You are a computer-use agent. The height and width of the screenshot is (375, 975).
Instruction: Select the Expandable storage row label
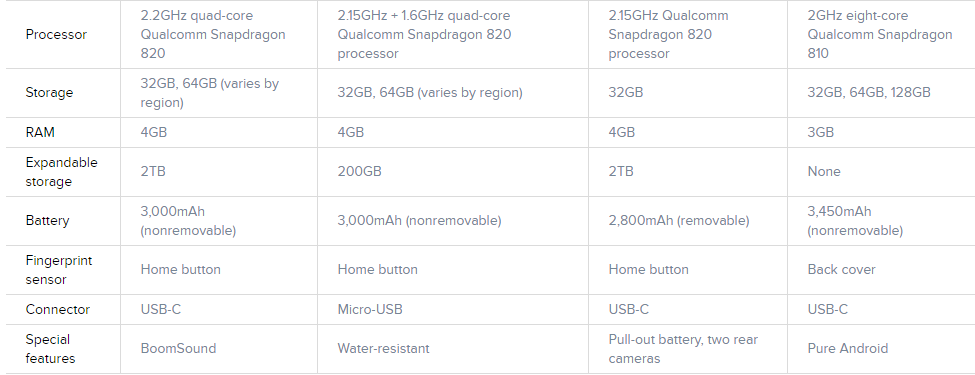tap(62, 172)
